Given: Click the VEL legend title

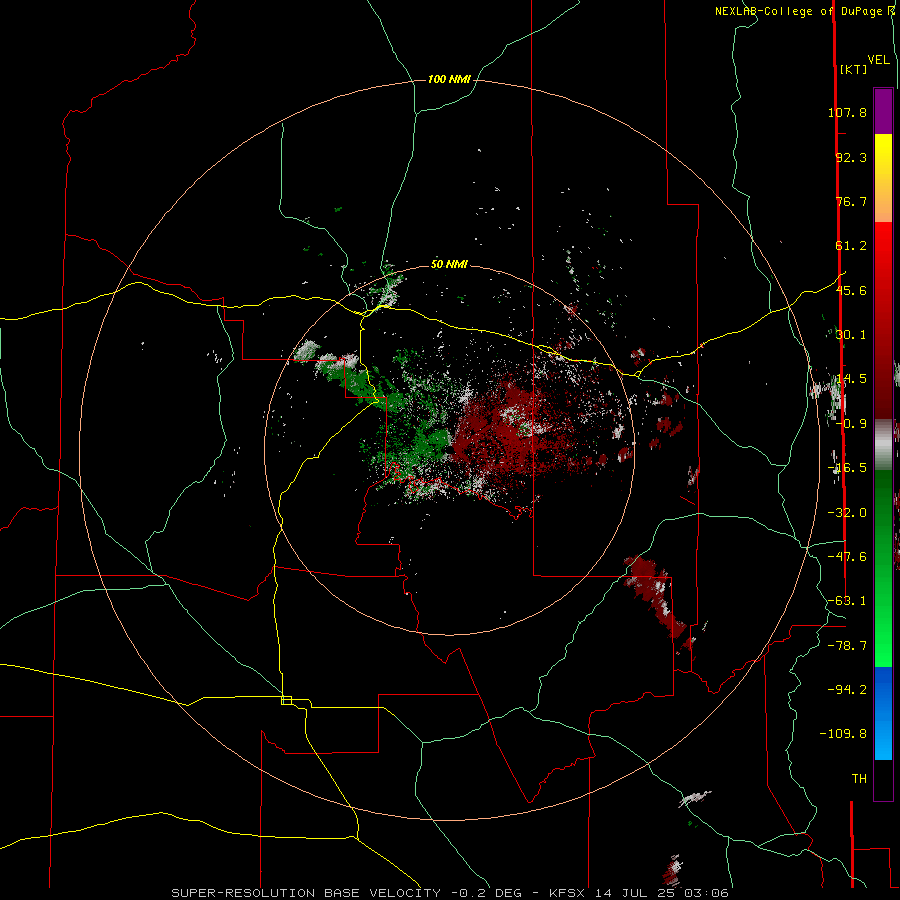Looking at the screenshot, I should pos(878,60).
